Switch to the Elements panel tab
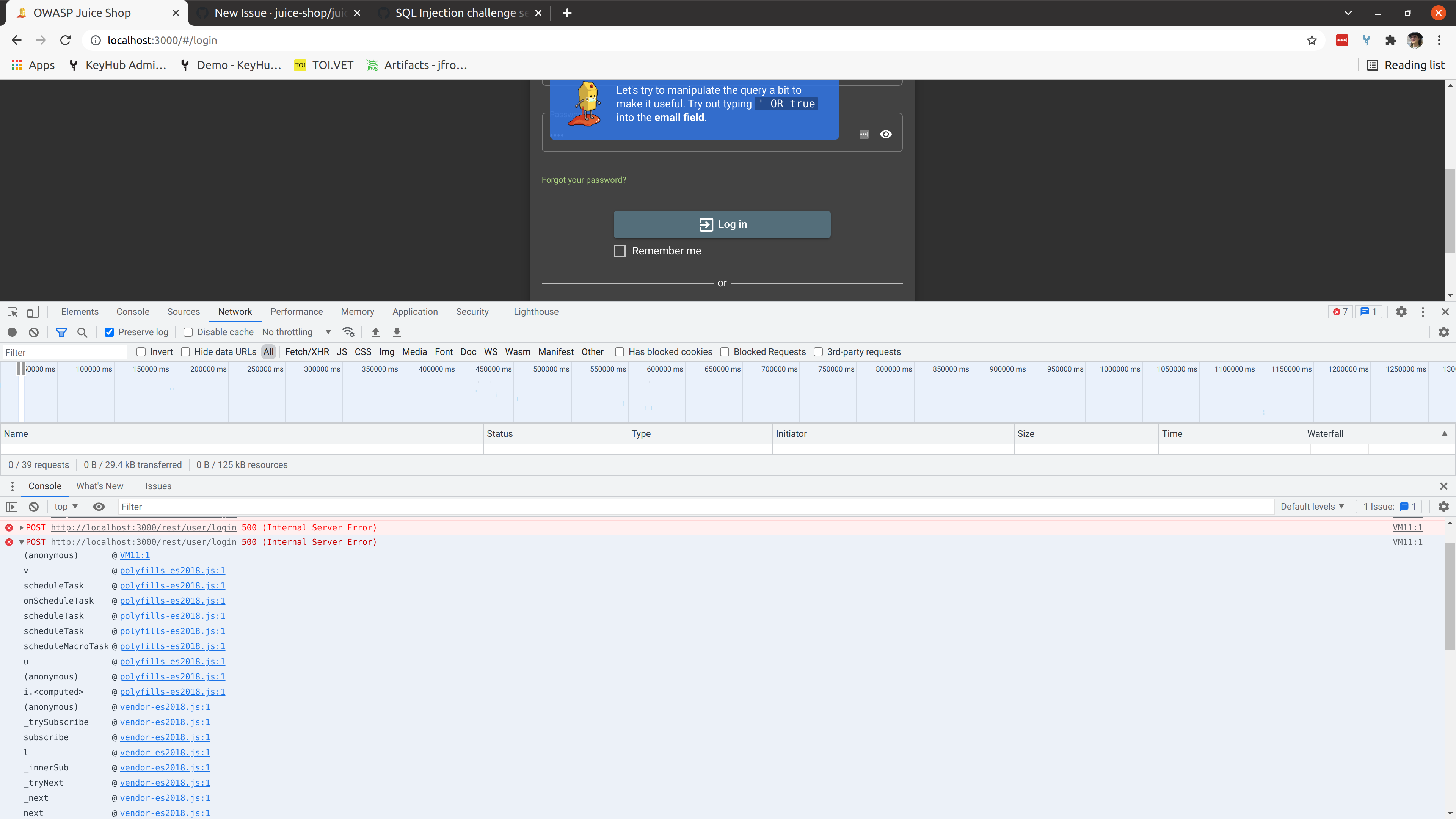Viewport: 1456px width, 819px height. click(80, 311)
